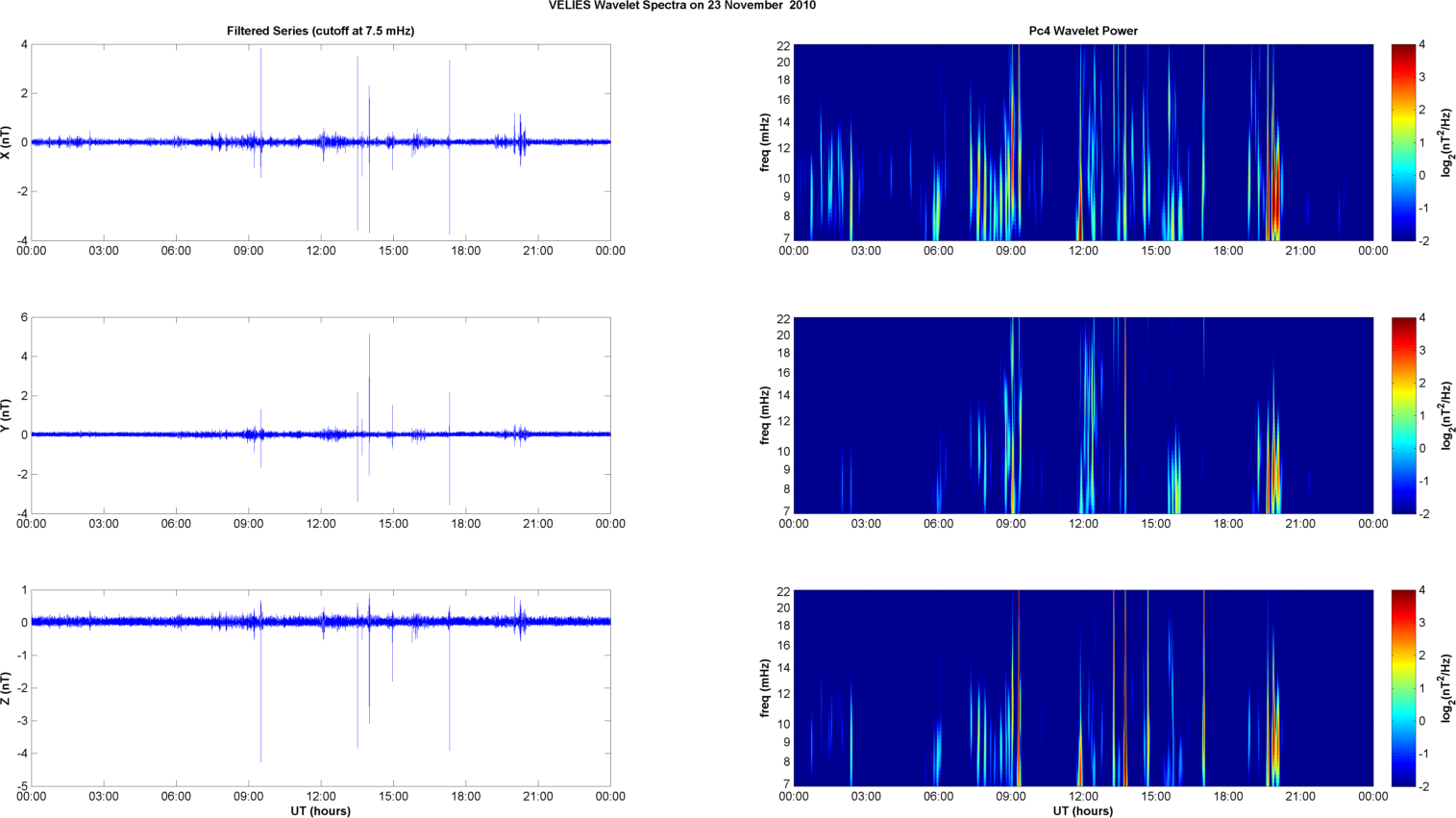Viewport: 1456px width, 818px height.
Task: Click the middle Pc4 wavelet spectrogram
Action: click(x=1083, y=415)
